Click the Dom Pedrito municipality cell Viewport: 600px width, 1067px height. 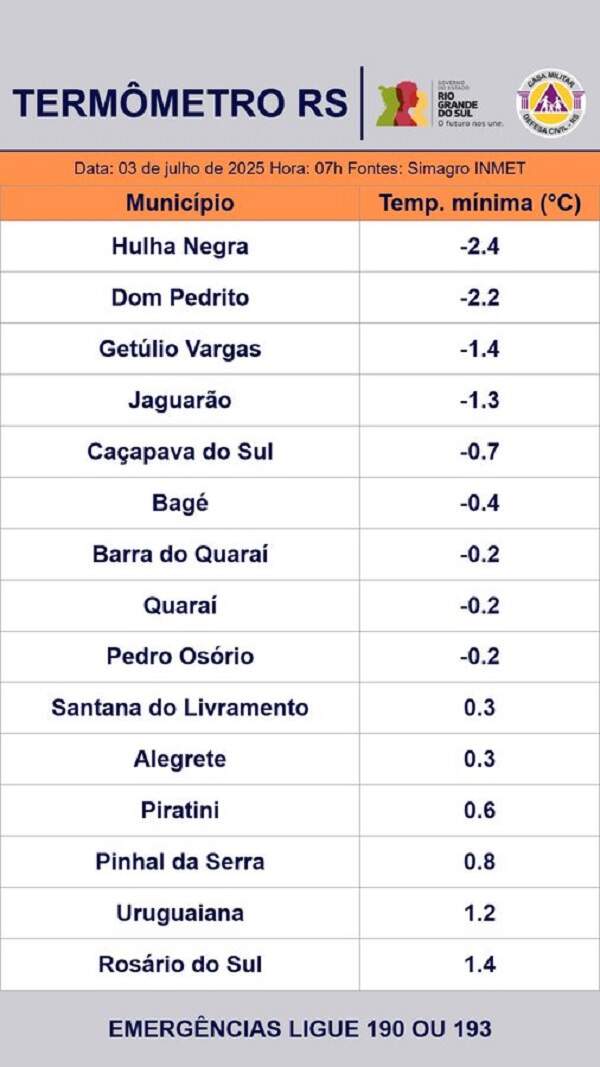pos(180,297)
